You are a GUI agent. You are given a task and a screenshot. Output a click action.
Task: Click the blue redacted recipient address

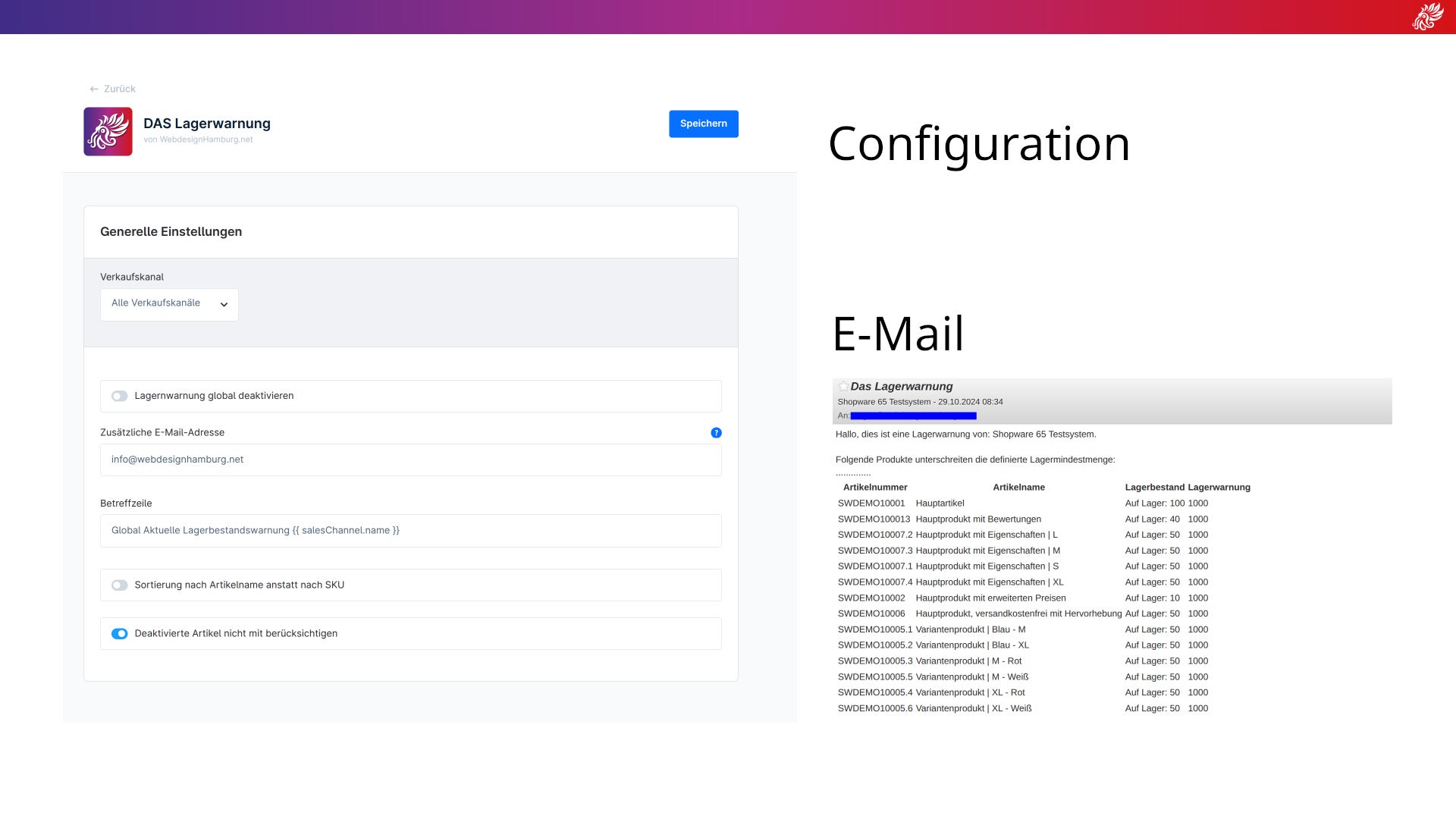pyautogui.click(x=913, y=416)
